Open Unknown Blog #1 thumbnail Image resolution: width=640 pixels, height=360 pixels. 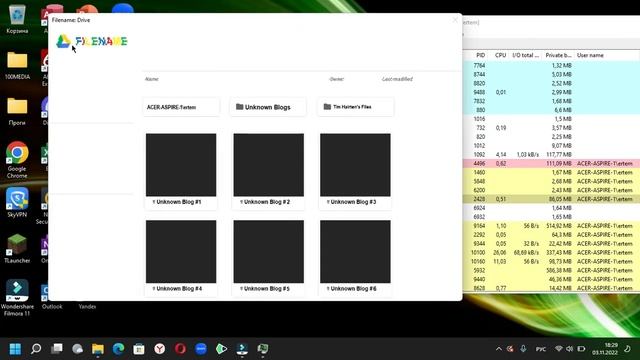click(x=181, y=165)
